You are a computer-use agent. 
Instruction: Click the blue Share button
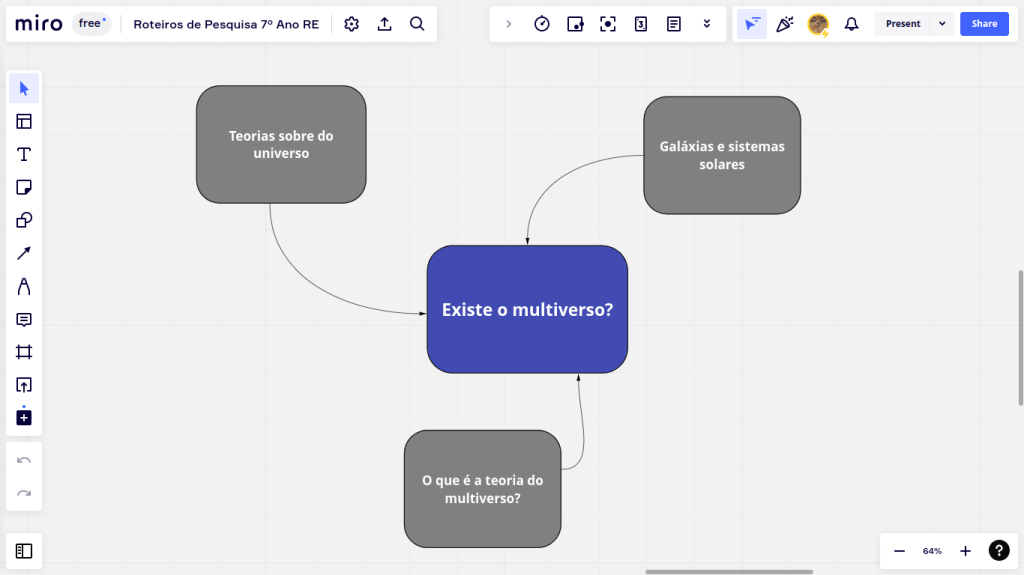(x=984, y=24)
